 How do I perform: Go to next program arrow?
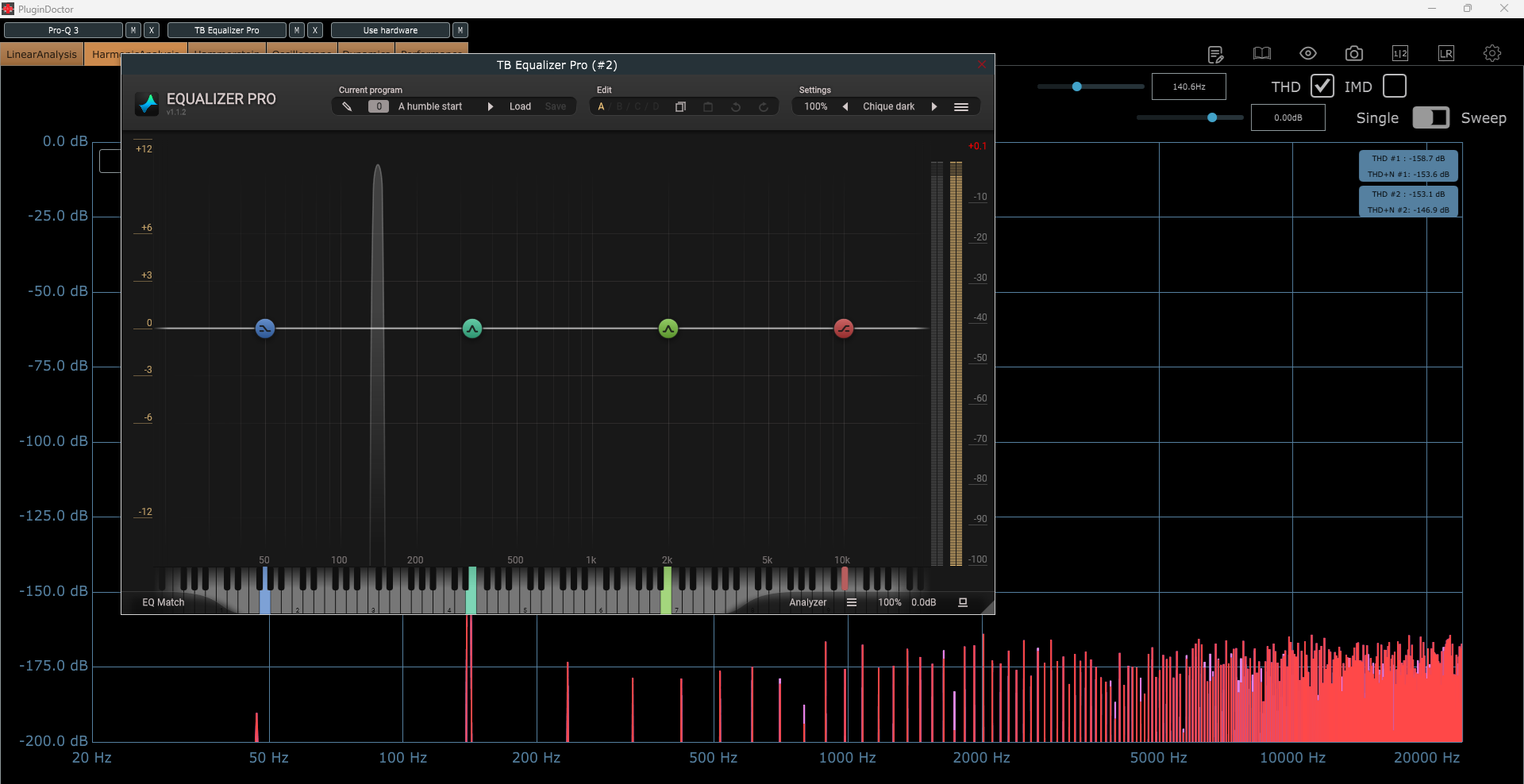(491, 106)
